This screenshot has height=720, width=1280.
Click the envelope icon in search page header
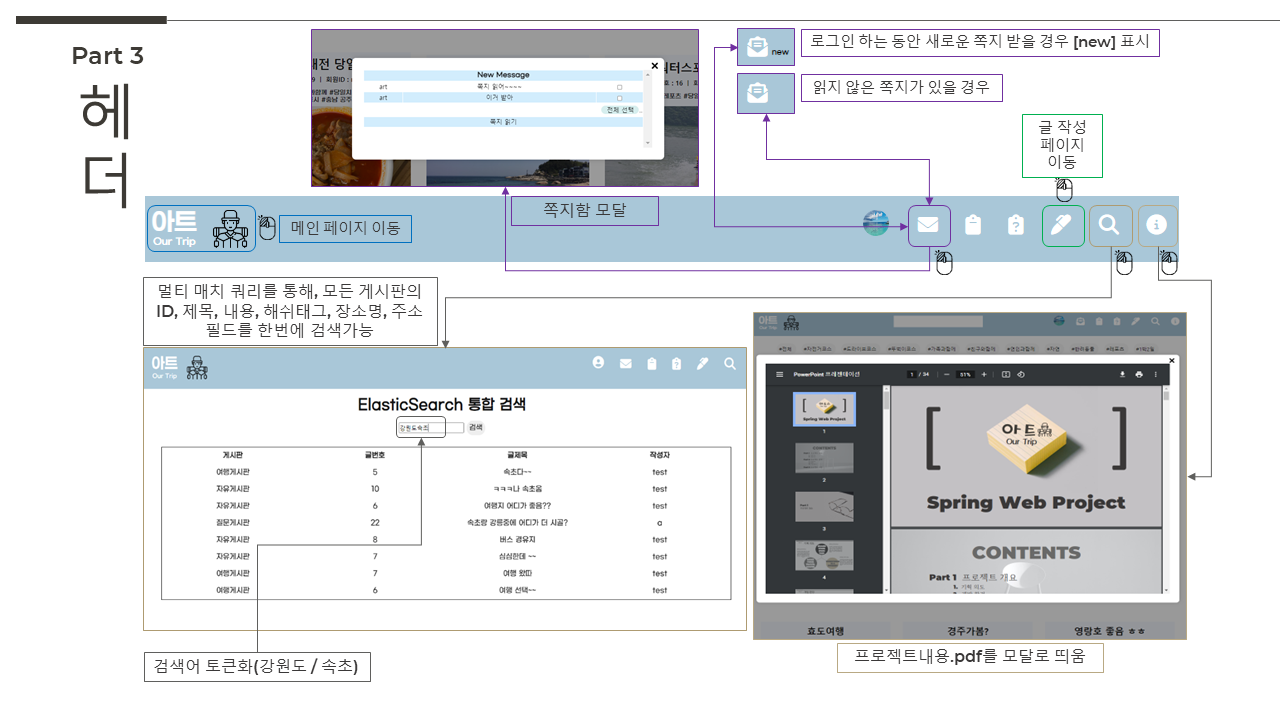click(626, 364)
